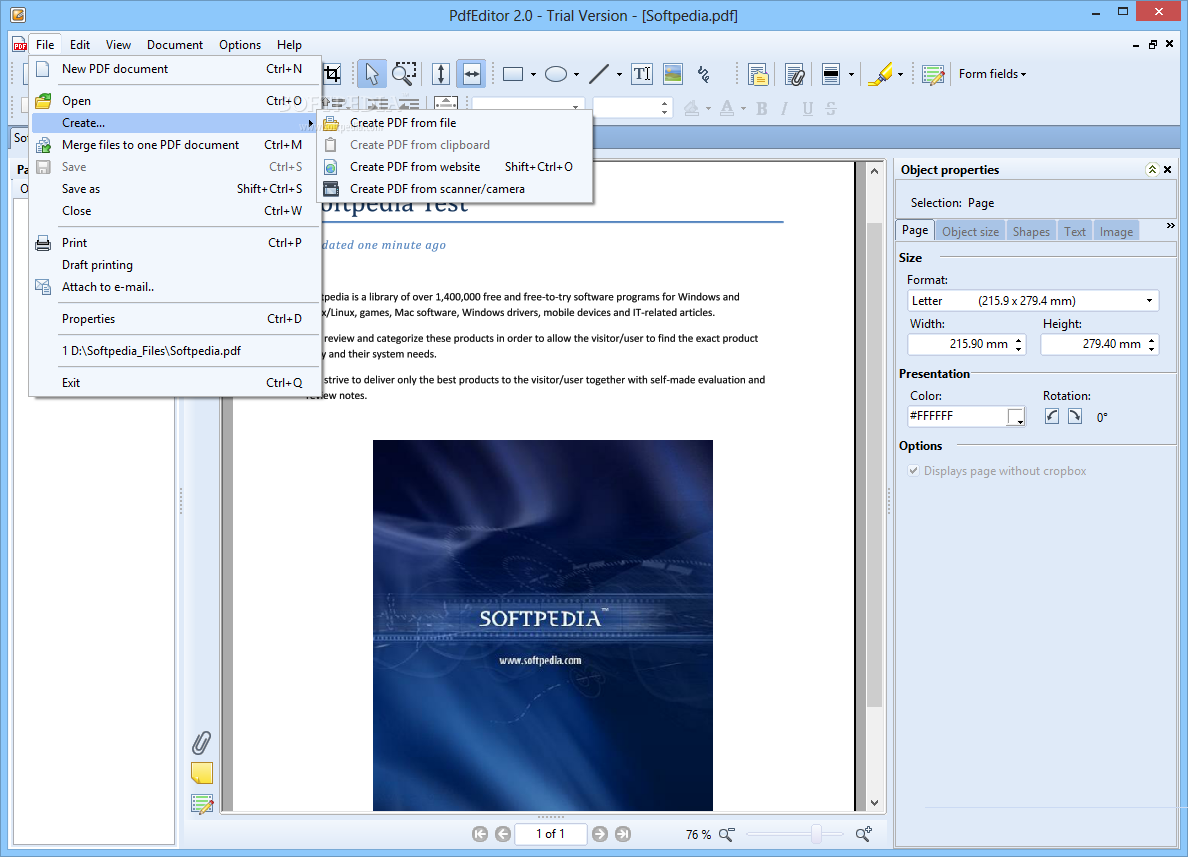The width and height of the screenshot is (1188, 857).
Task: Switch to the Image properties tab
Action: point(1116,232)
